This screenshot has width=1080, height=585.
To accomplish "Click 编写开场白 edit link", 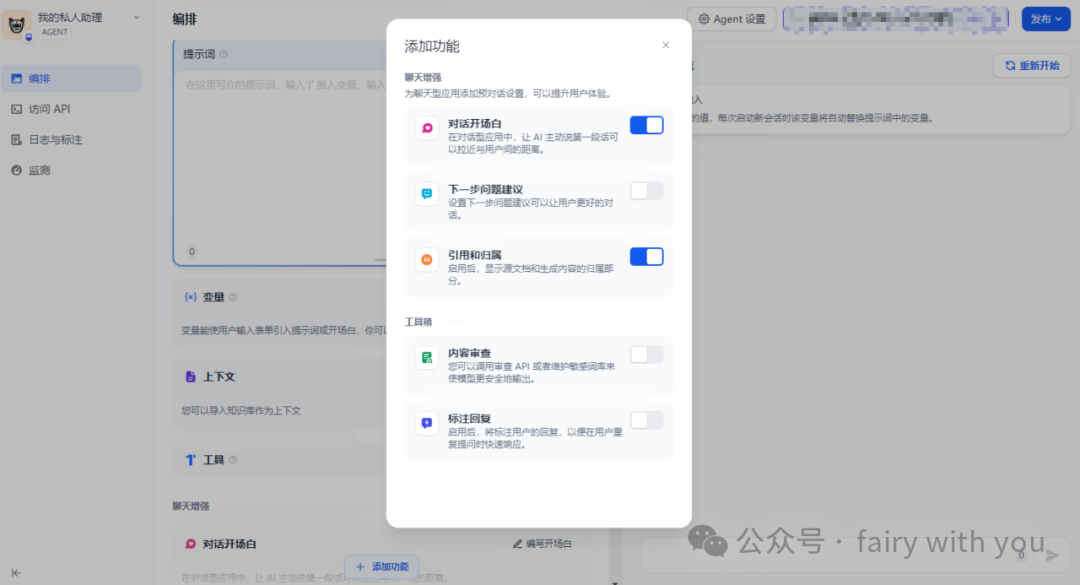I will [542, 544].
